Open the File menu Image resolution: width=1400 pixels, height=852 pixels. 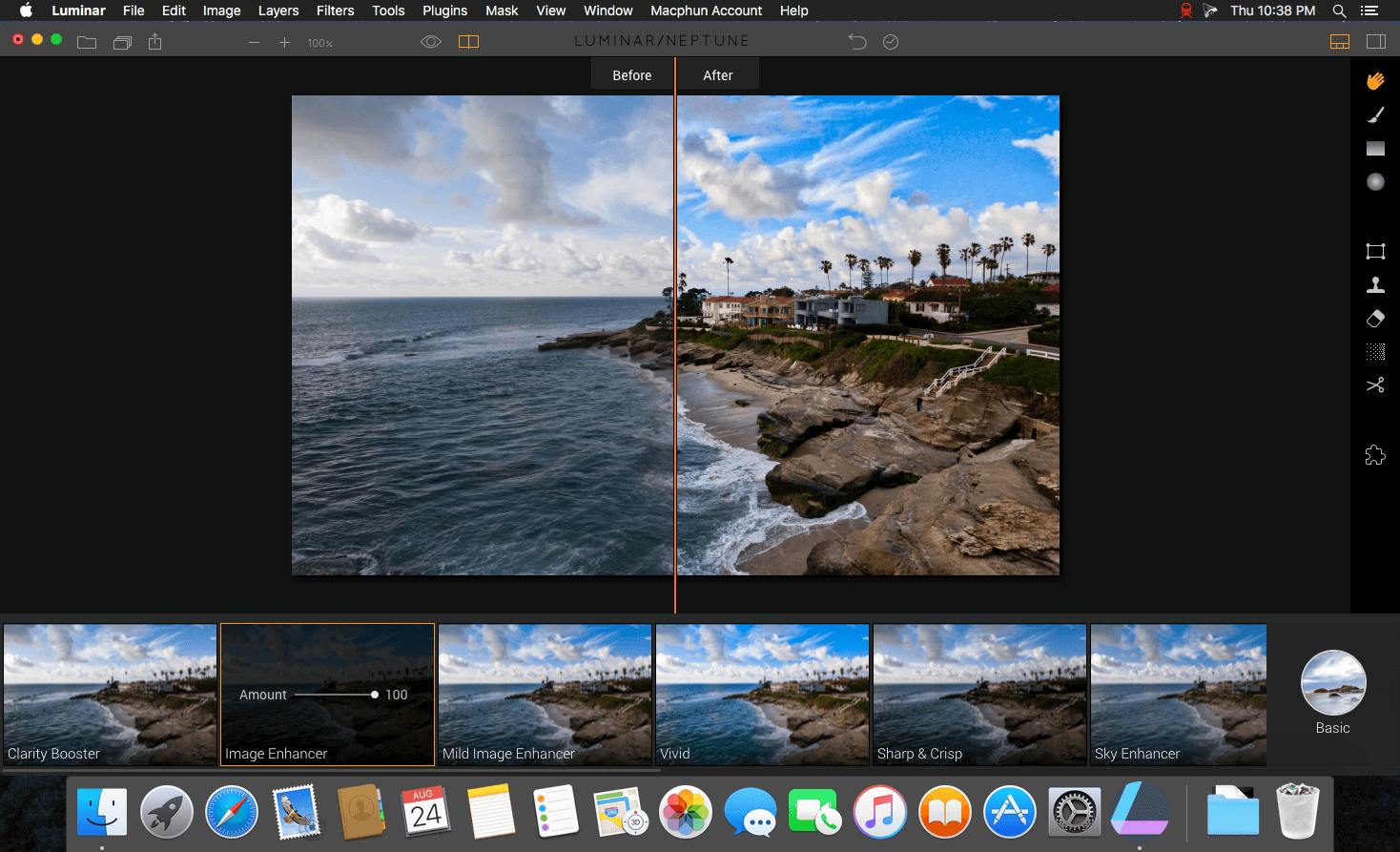134,10
